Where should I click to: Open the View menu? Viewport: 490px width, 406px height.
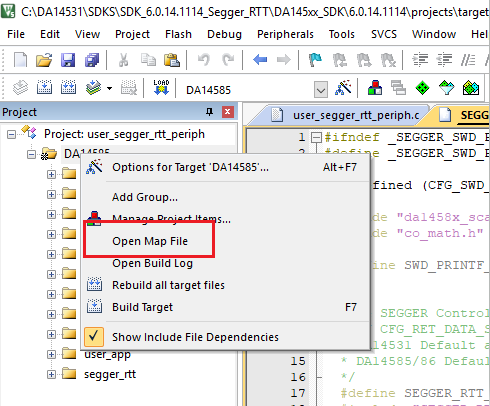tap(87, 34)
